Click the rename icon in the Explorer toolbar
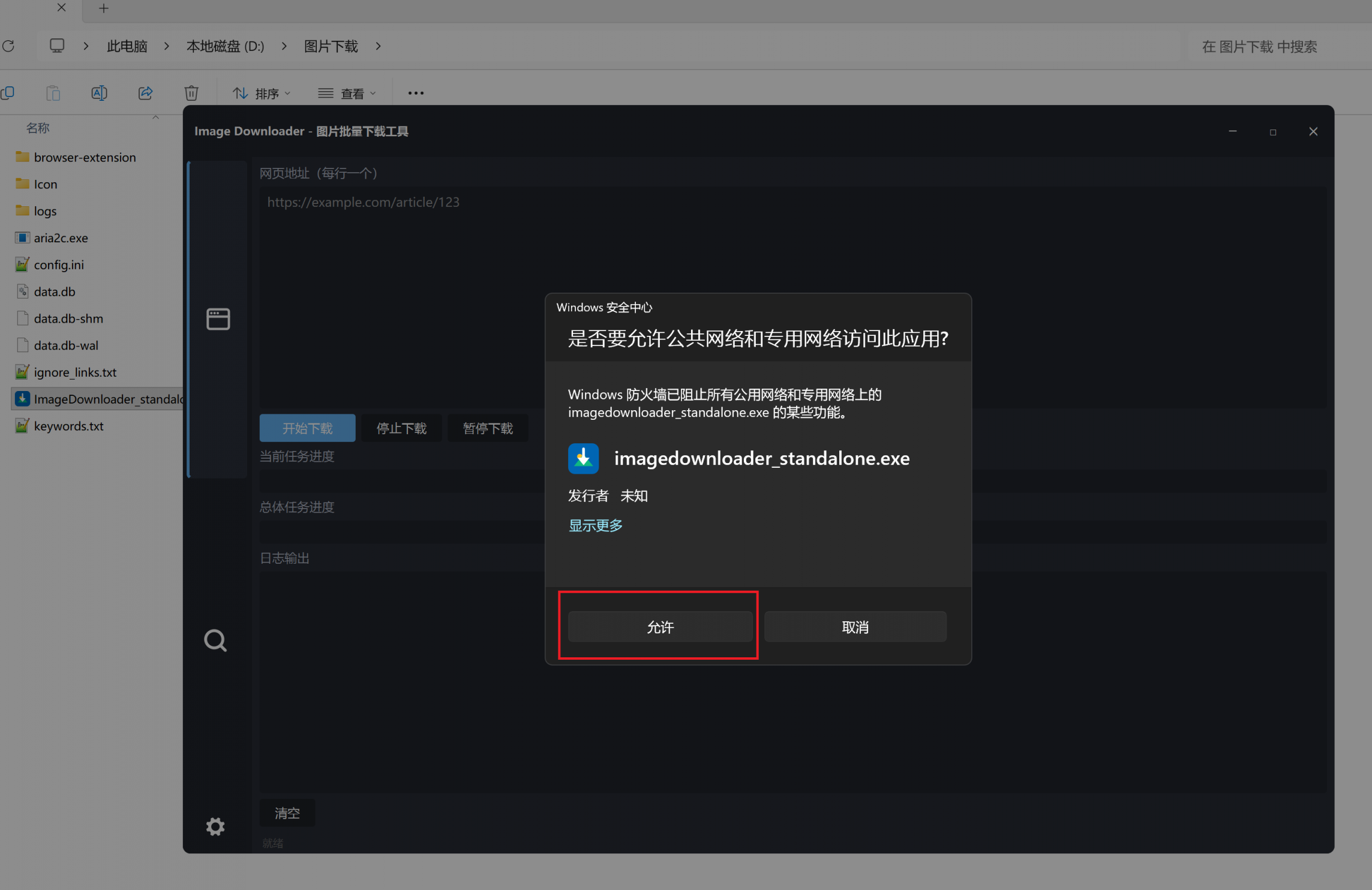The width and height of the screenshot is (1372, 890). coord(99,93)
